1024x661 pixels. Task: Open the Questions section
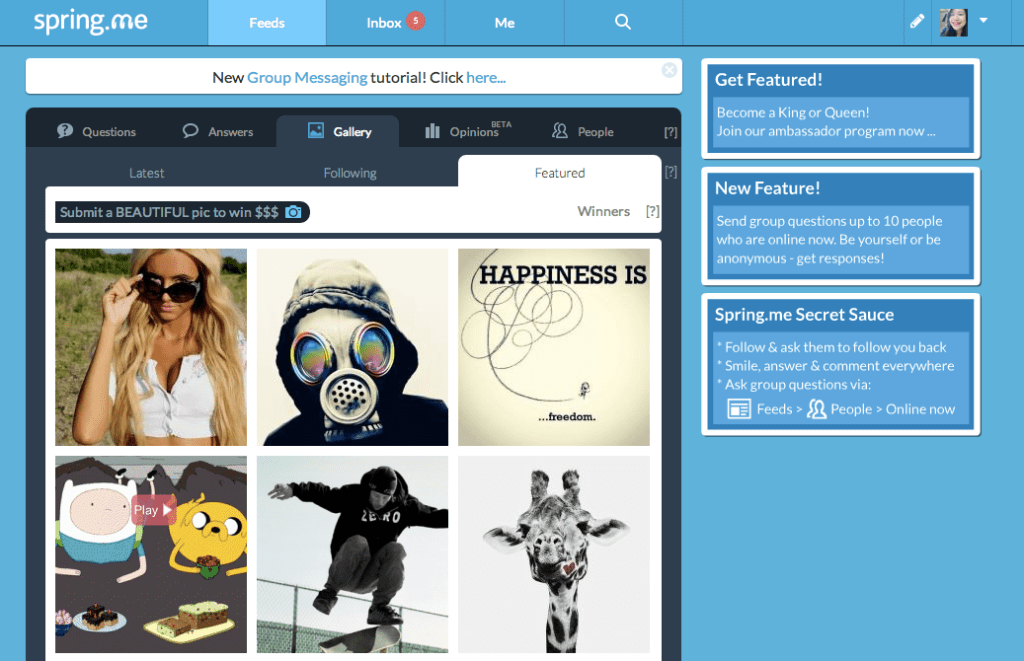pos(97,131)
